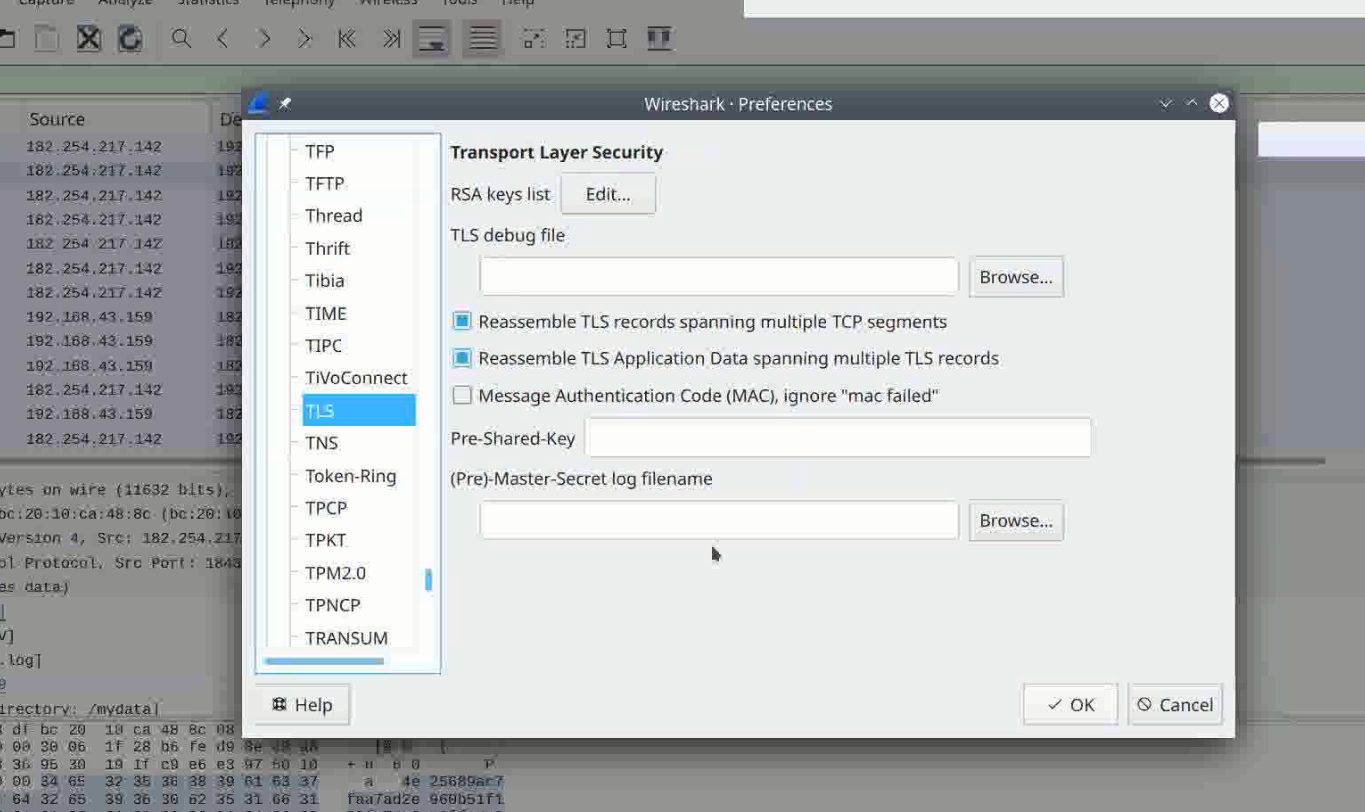This screenshot has height=812, width=1365.
Task: Focus the TLS debug file field
Action: click(x=719, y=277)
